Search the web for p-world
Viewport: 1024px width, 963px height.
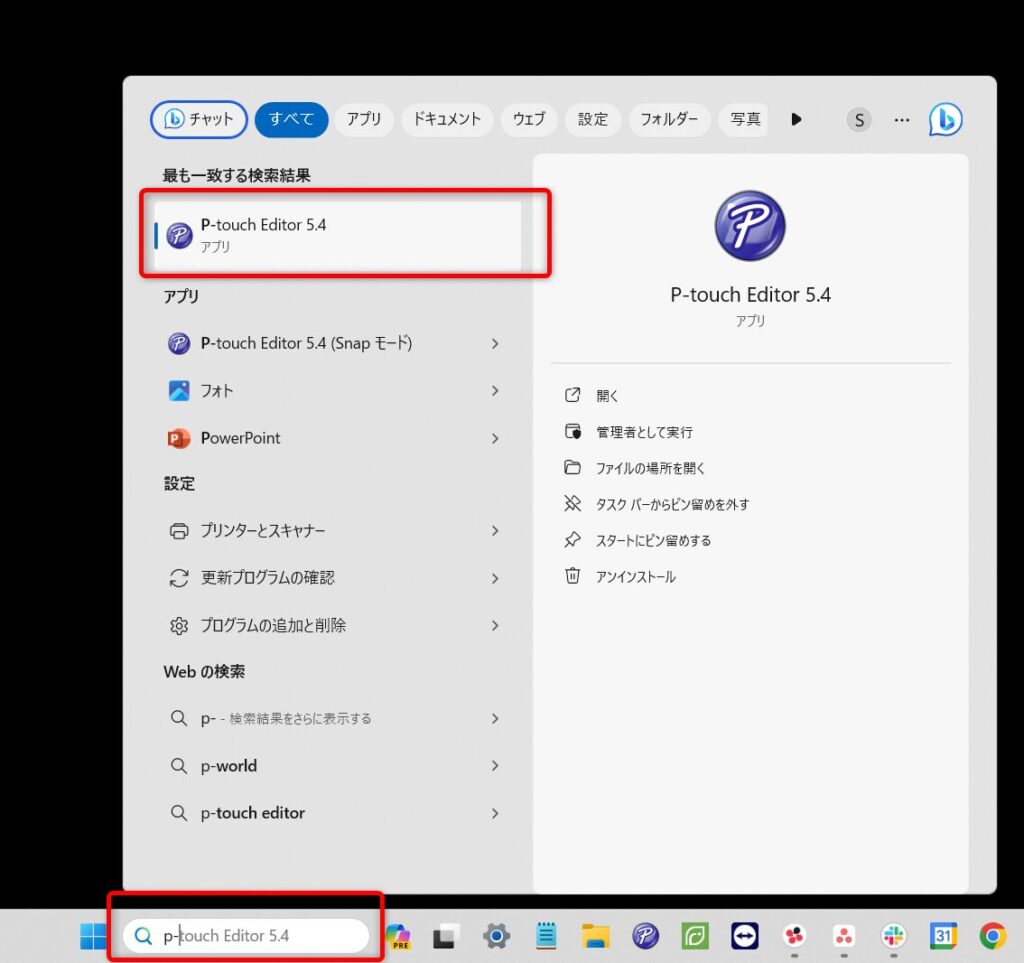point(335,766)
